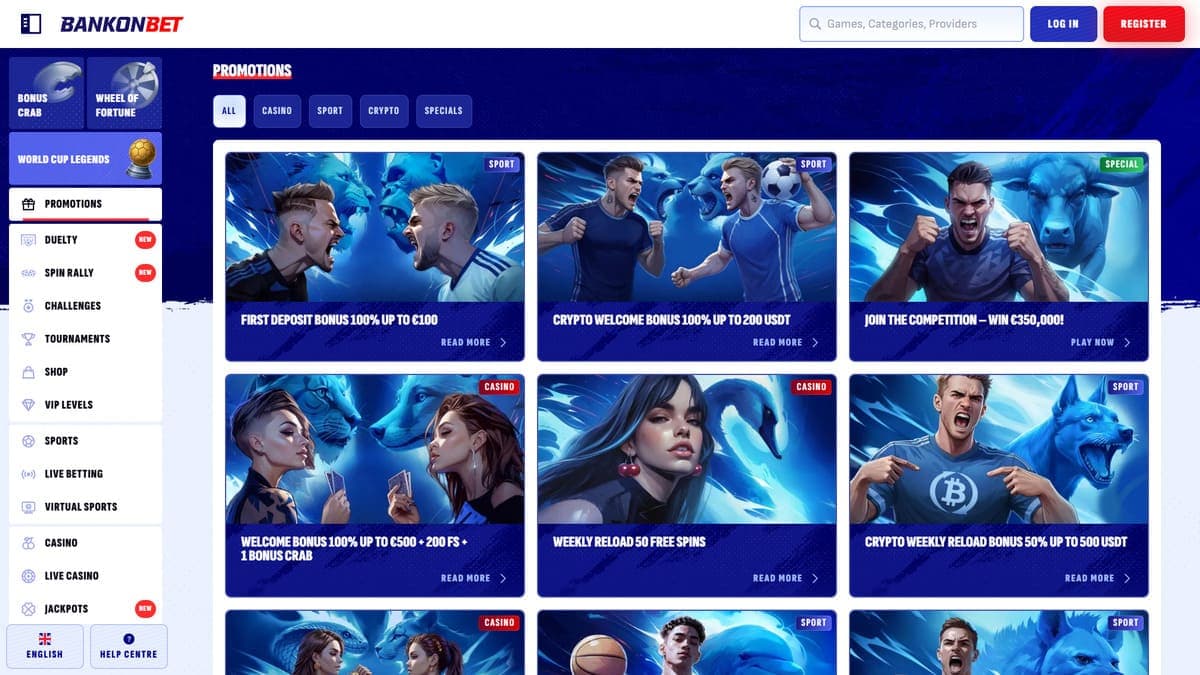Click arrow on First Deposit Bonus card
1200x675 pixels.
[503, 342]
